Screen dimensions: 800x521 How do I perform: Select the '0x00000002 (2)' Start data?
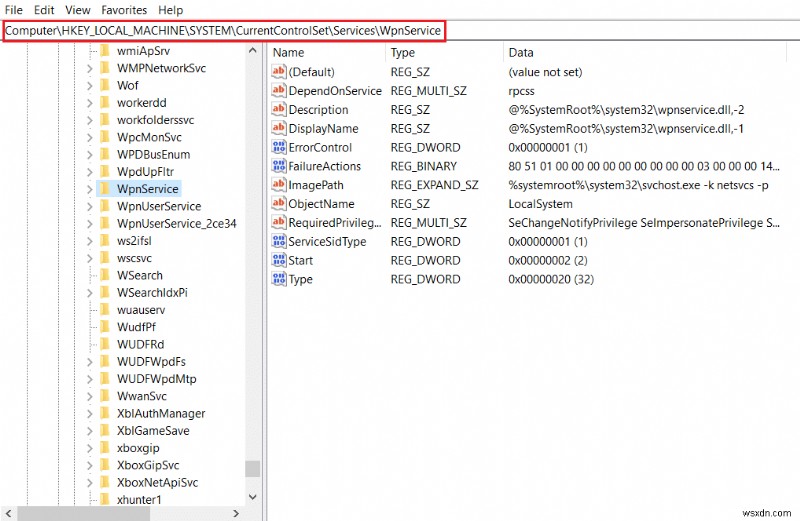(x=547, y=261)
